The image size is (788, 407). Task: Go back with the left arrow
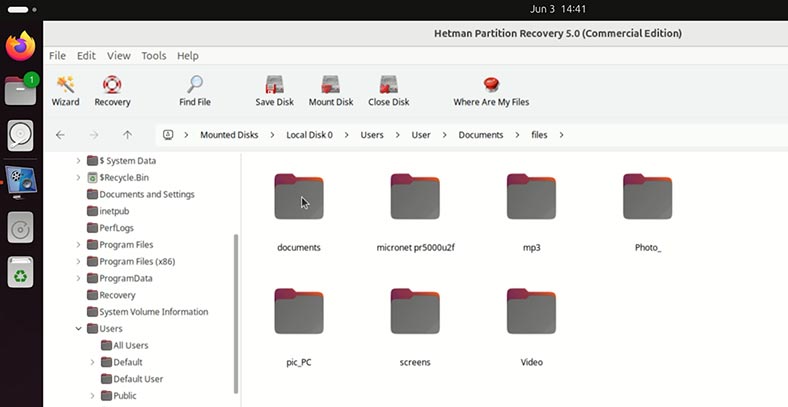[60, 135]
